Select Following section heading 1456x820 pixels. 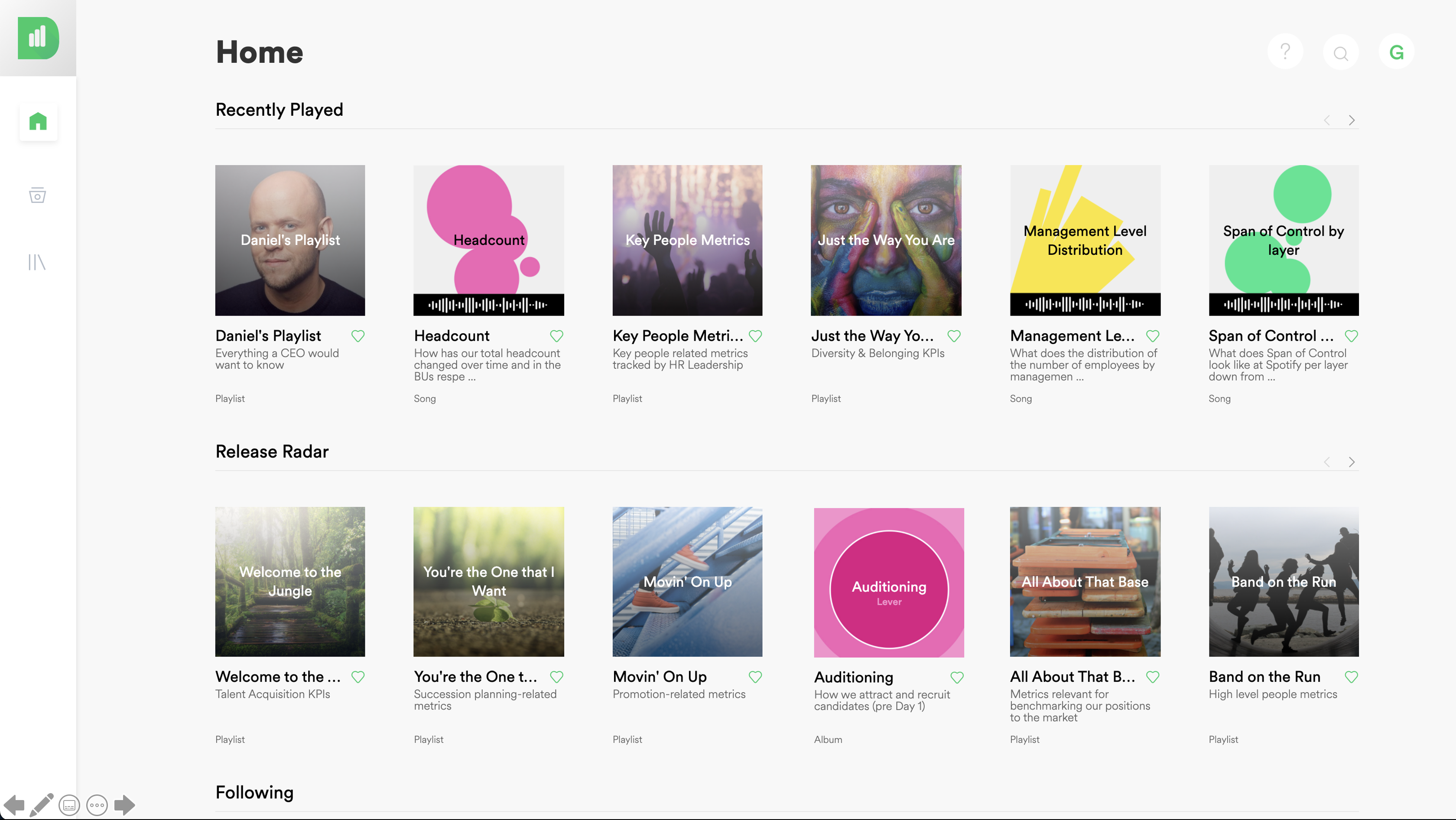pos(254,792)
